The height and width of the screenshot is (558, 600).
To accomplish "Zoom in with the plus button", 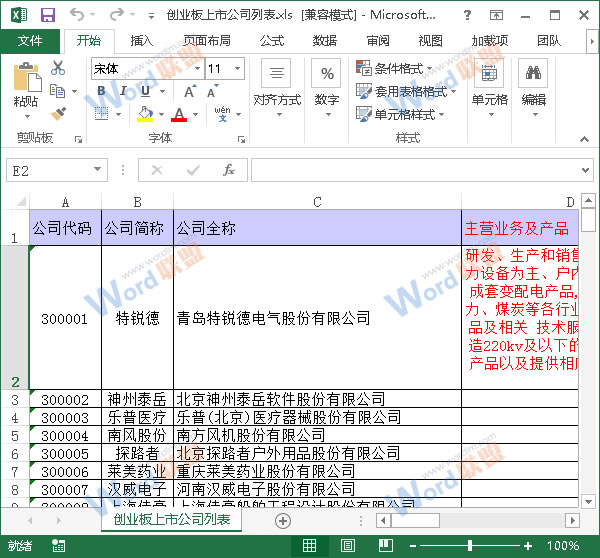I will [x=528, y=546].
